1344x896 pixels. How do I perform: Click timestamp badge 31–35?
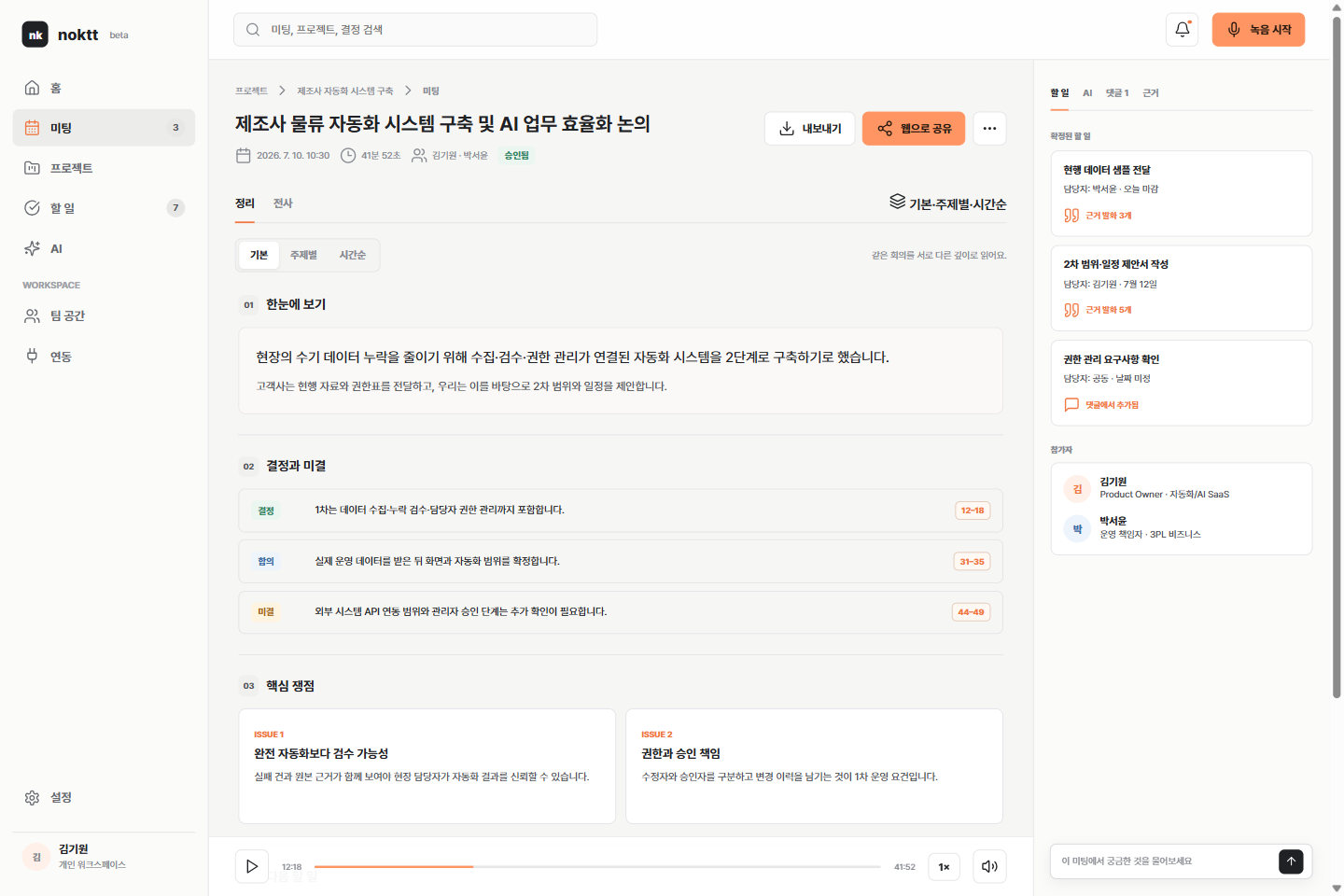point(972,562)
